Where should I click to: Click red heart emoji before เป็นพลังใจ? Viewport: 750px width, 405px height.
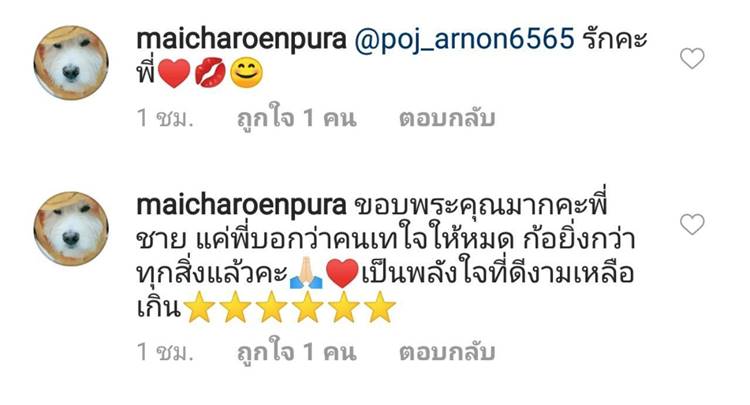(342, 273)
